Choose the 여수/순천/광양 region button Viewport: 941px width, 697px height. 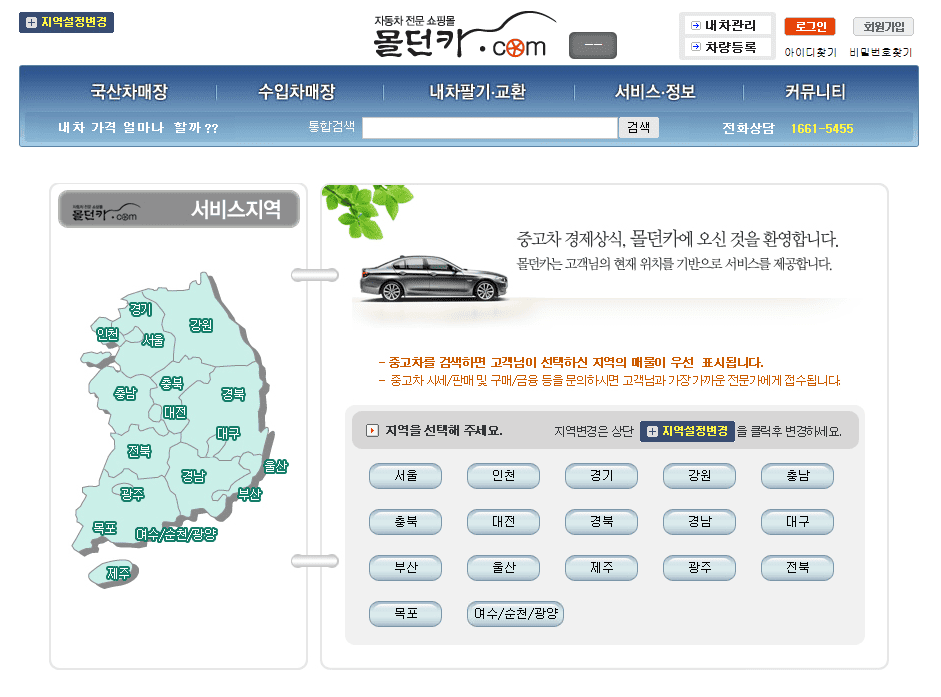pyautogui.click(x=515, y=613)
